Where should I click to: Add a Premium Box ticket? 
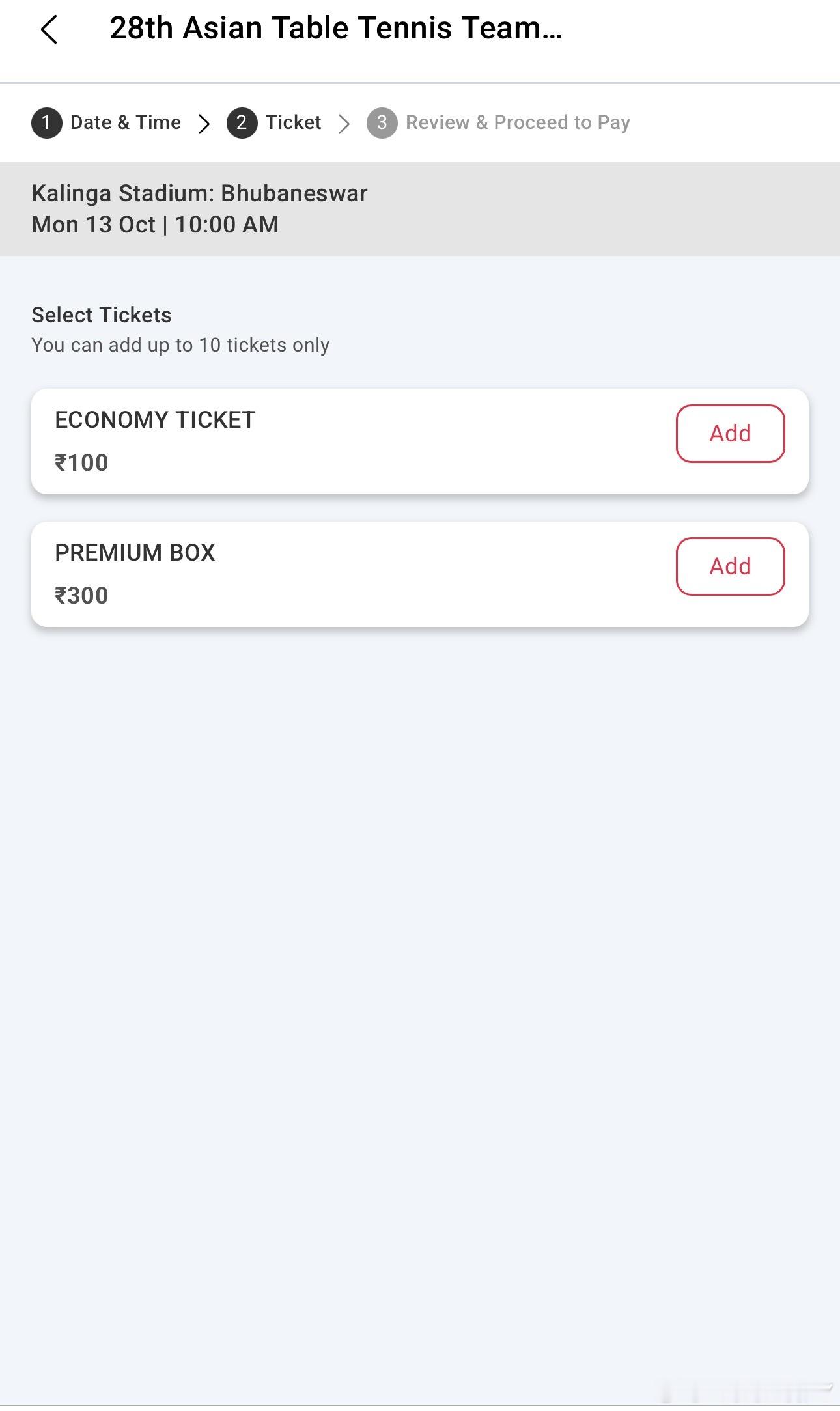[x=730, y=566]
